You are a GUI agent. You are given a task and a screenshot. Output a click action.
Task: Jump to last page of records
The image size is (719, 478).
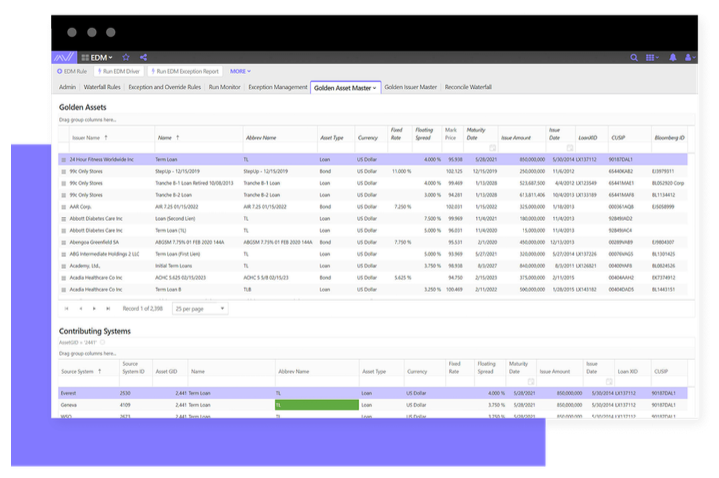(x=108, y=309)
